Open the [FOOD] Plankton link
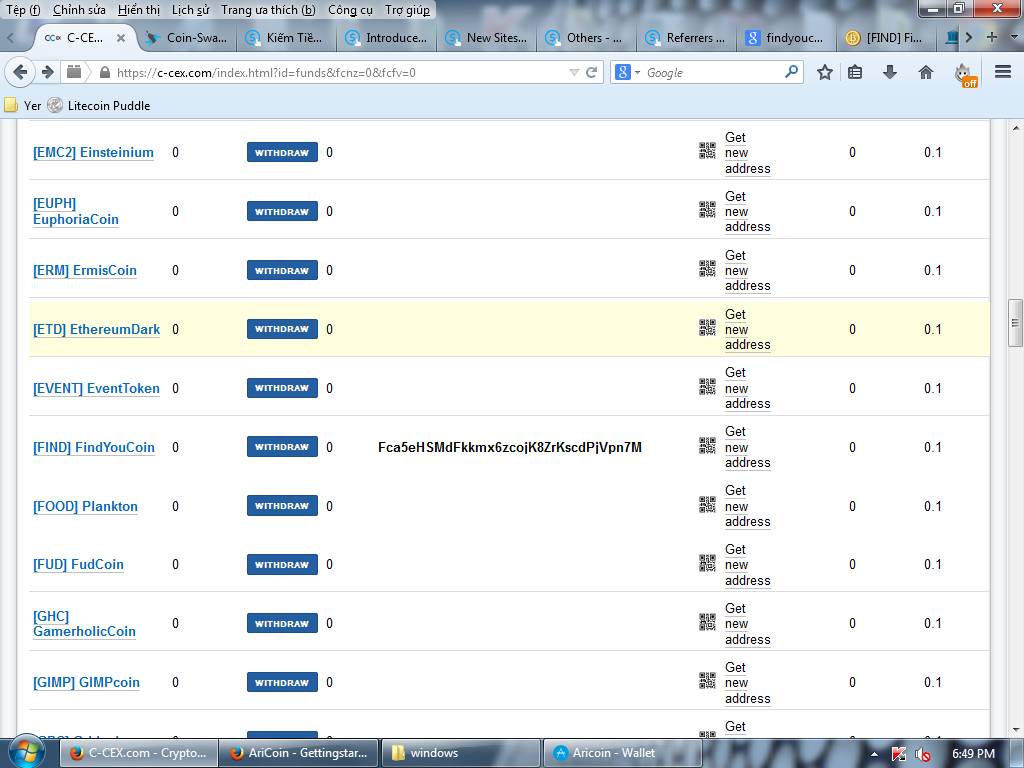 pos(85,506)
